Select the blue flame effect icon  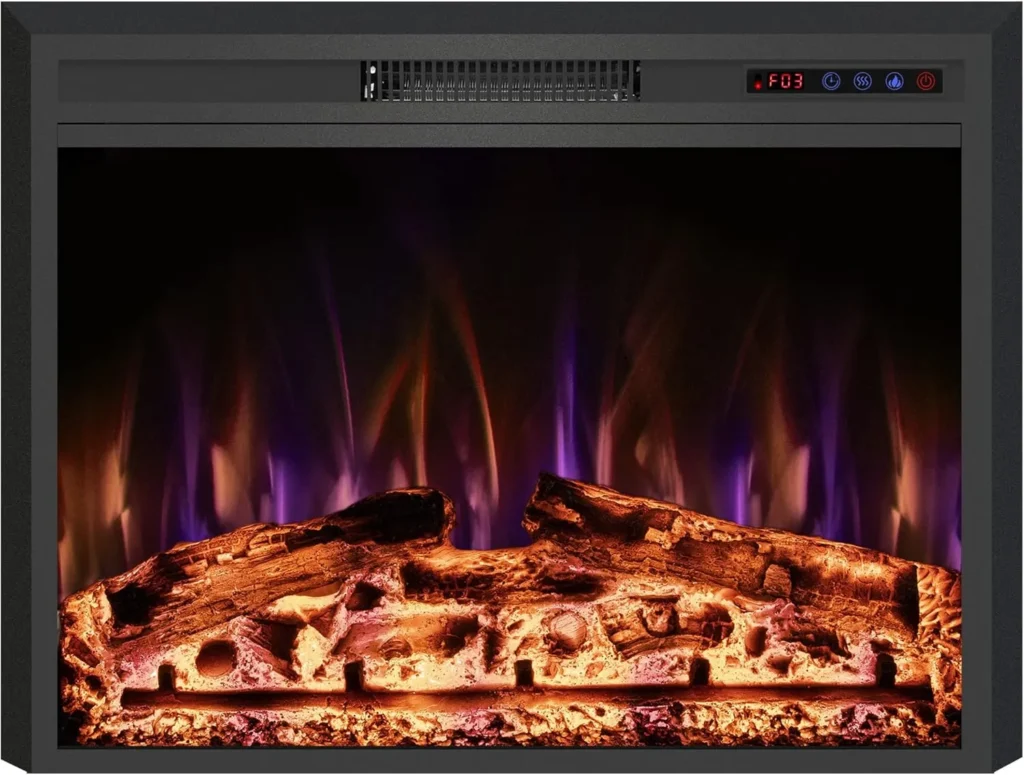point(894,81)
